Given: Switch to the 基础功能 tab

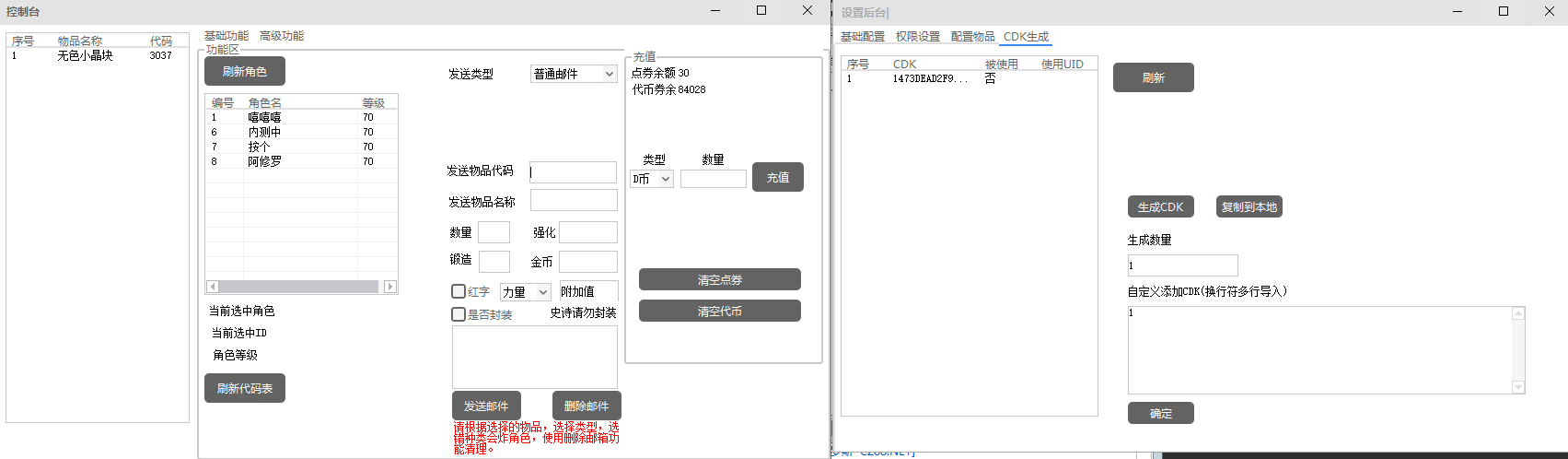Looking at the screenshot, I should click(x=226, y=36).
